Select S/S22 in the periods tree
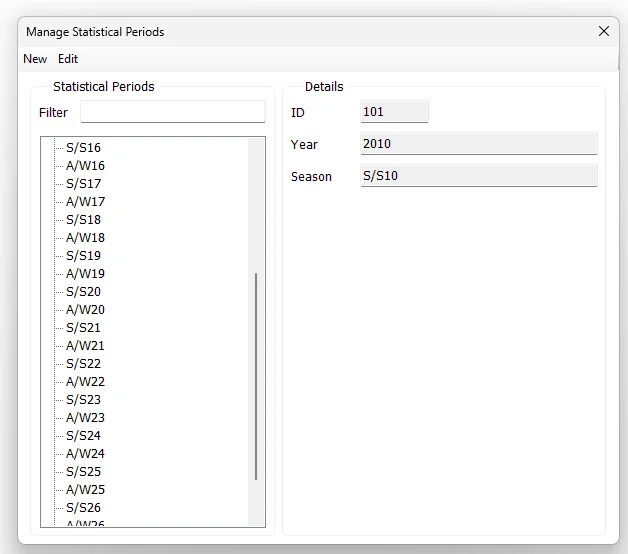628x554 pixels. tap(83, 364)
